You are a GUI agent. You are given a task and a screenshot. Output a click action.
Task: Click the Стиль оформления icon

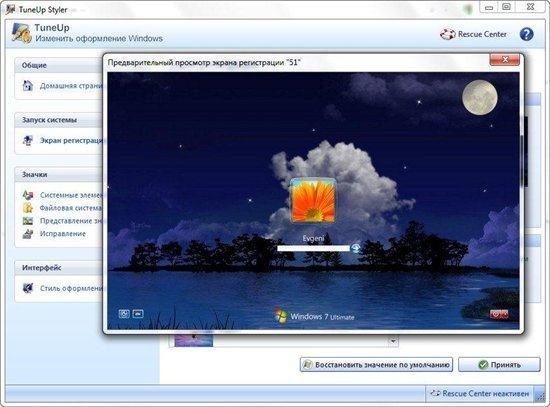[x=28, y=288]
